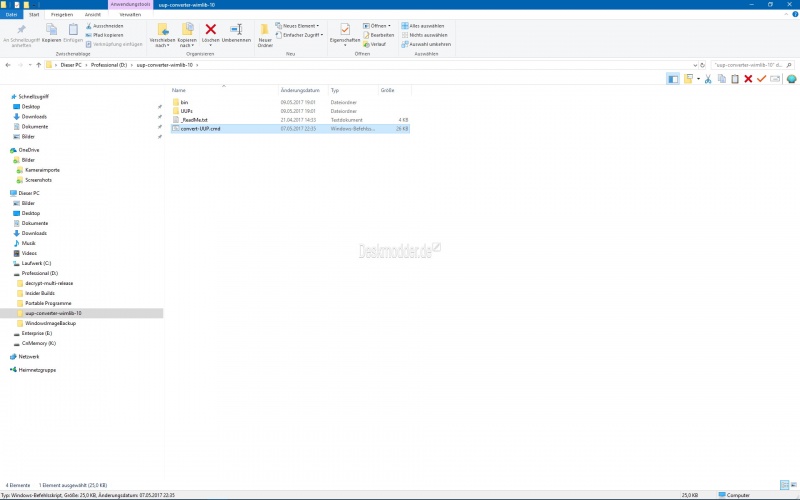Switch to details view in status bar
Image resolution: width=800 pixels, height=500 pixels.
tap(785, 485)
